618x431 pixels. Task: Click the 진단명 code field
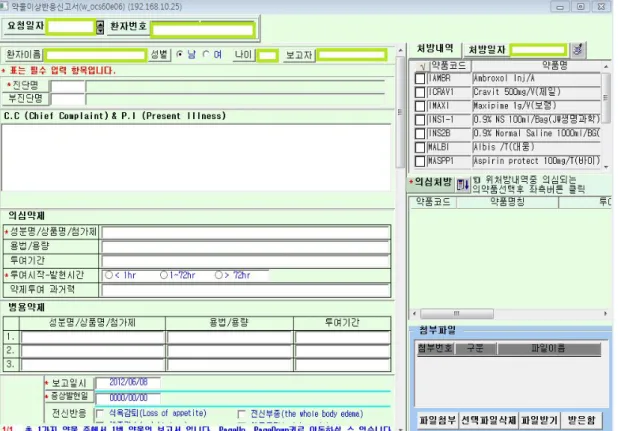(68, 86)
